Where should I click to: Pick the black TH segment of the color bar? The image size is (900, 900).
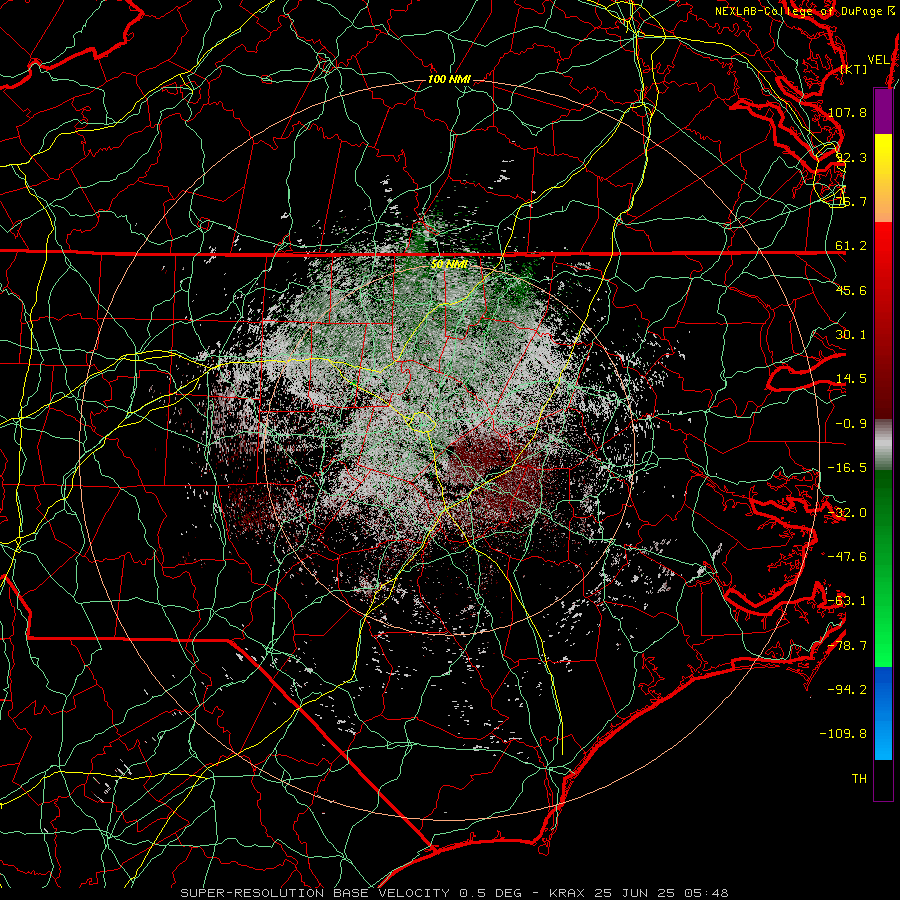point(883,779)
